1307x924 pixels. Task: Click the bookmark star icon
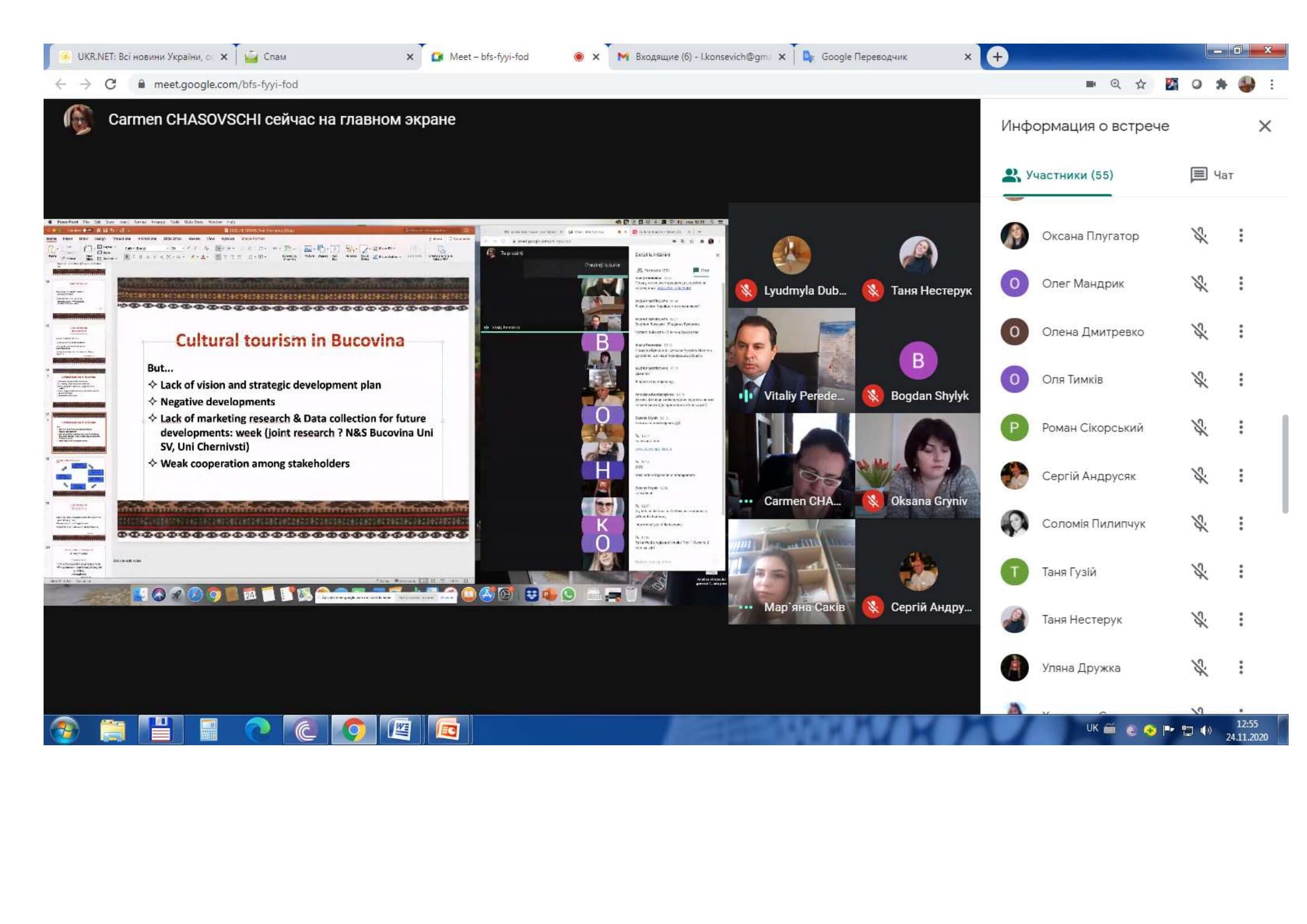click(x=1140, y=84)
